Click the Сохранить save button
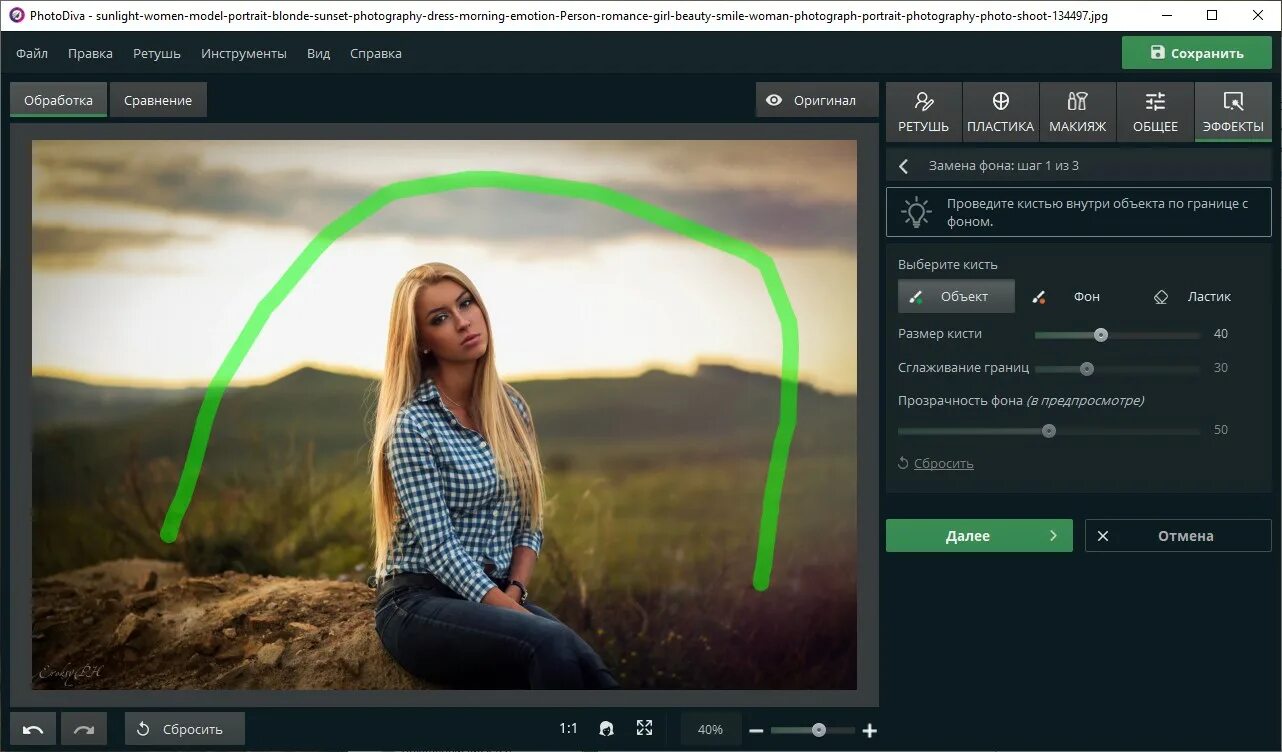This screenshot has width=1282, height=752. point(1197,53)
